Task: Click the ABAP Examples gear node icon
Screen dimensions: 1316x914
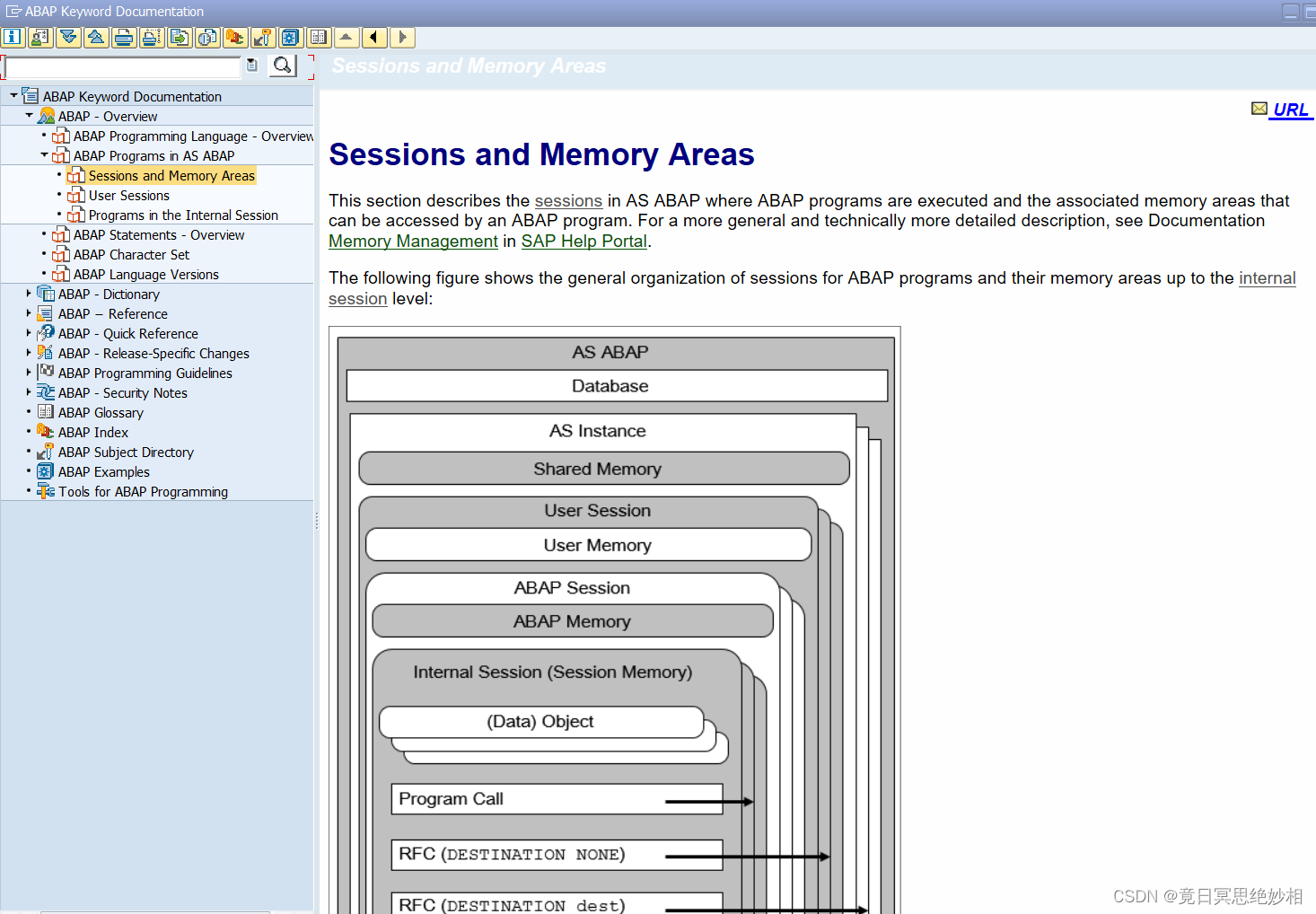Action: [x=46, y=471]
